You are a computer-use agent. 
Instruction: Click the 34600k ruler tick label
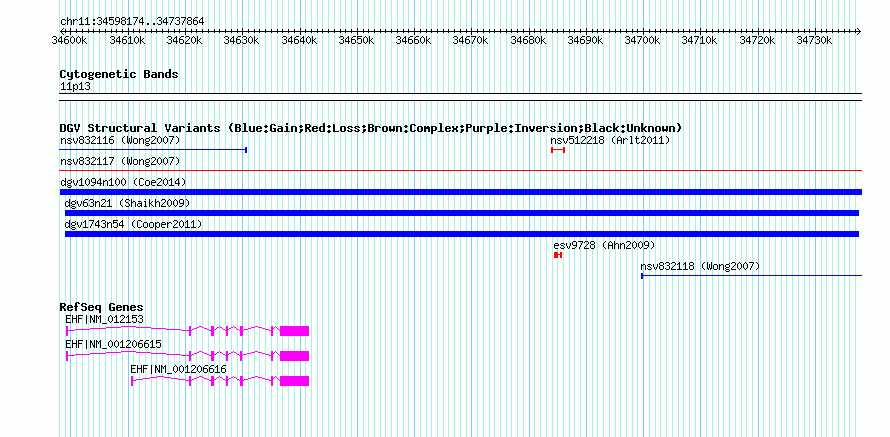[x=70, y=40]
